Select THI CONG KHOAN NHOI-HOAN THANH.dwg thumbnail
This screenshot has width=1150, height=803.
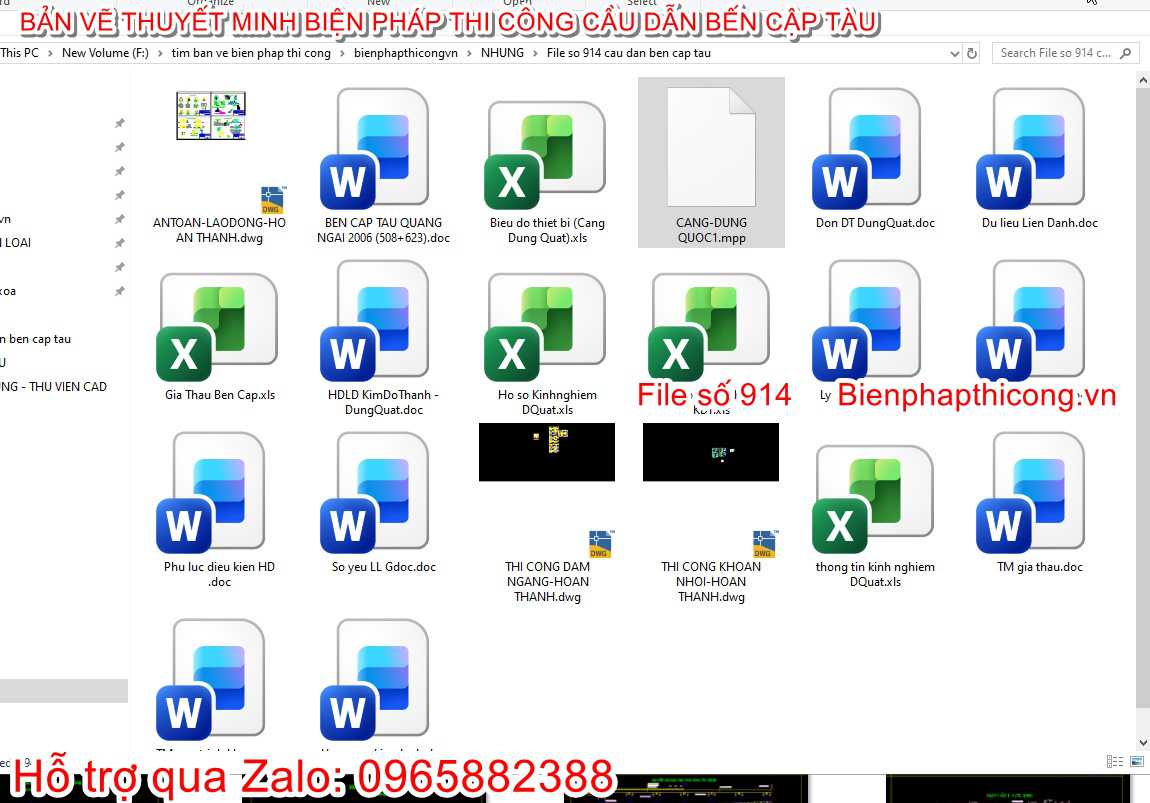(711, 452)
